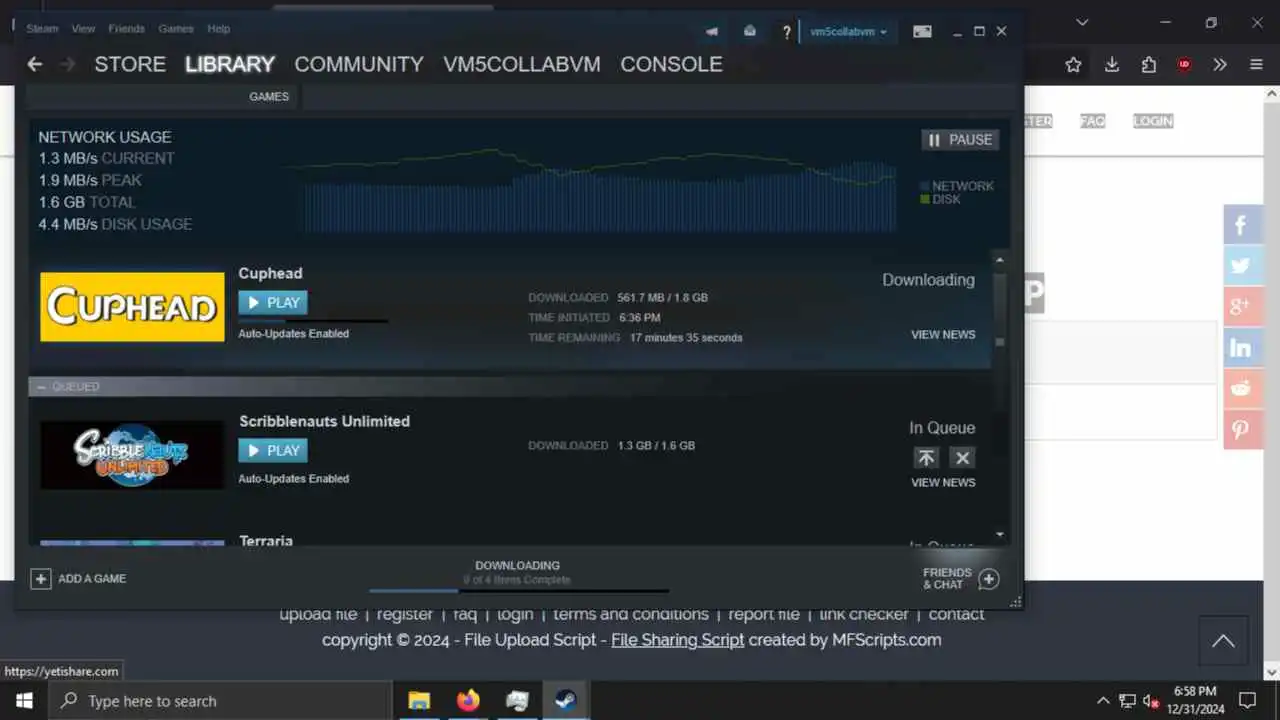The width and height of the screenshot is (1280, 720).
Task: Bookmark this page with Firefox star icon
Action: tap(1073, 65)
